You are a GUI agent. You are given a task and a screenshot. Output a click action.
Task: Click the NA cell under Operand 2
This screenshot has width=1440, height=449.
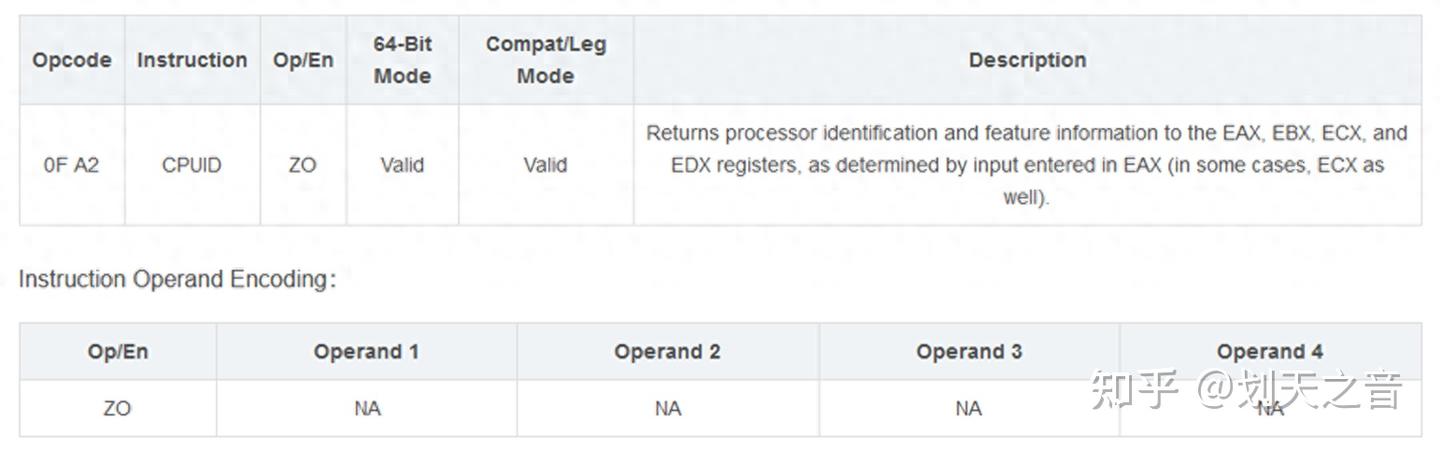click(667, 408)
